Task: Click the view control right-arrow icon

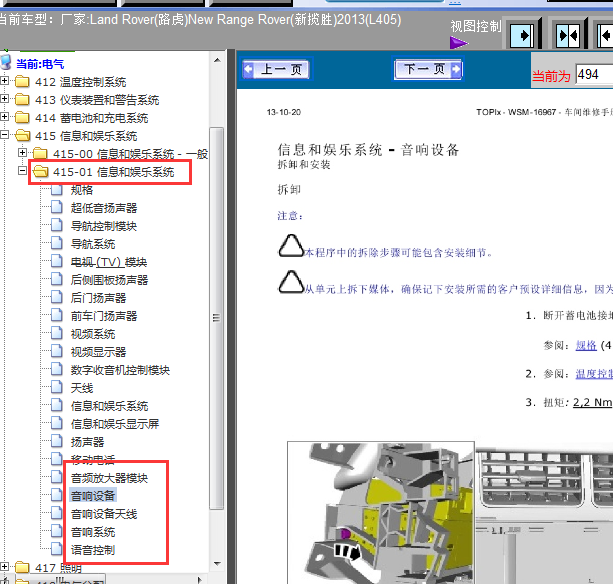Action: click(x=524, y=36)
